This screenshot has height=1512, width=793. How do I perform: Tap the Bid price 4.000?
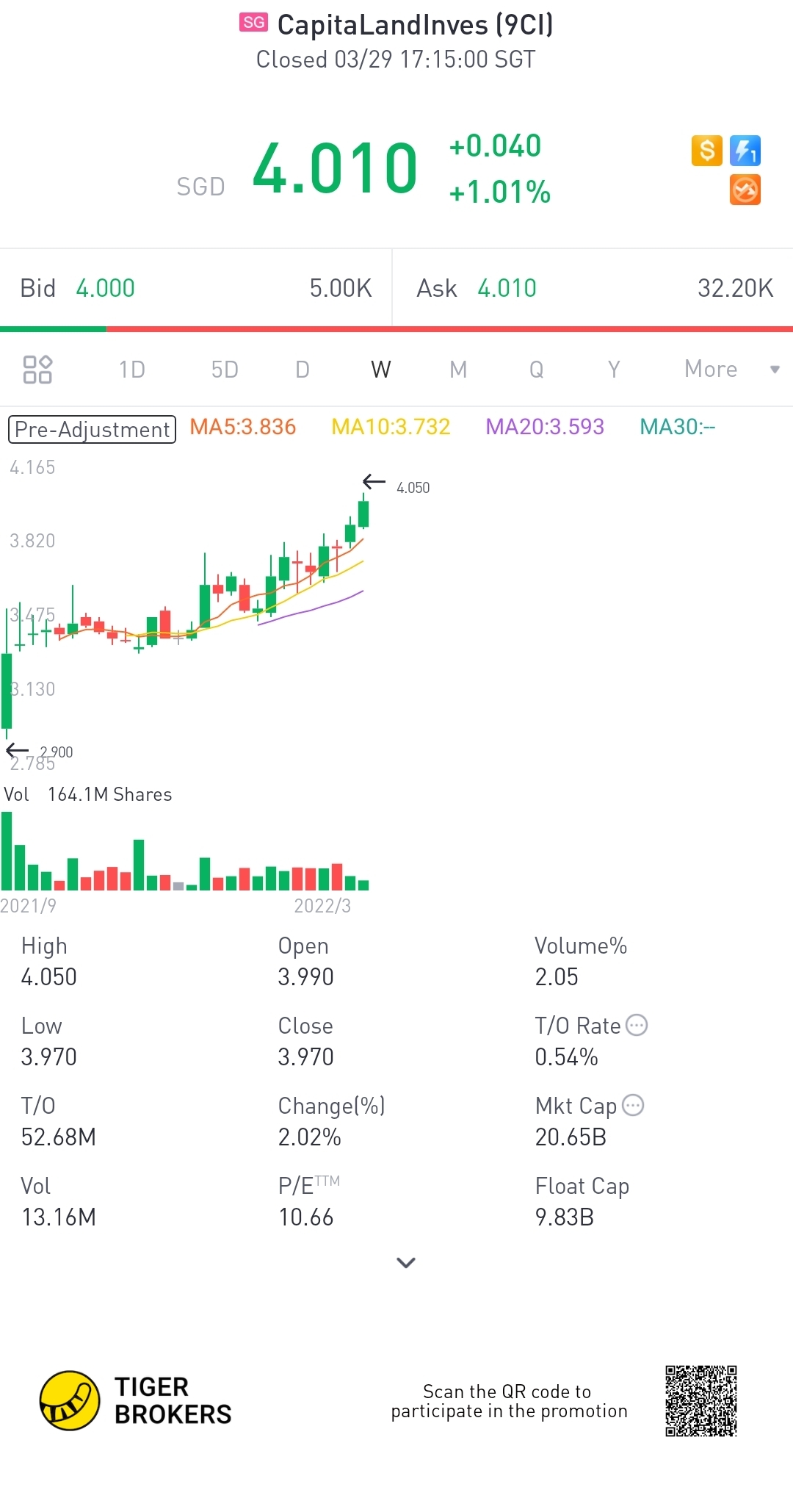coord(105,288)
